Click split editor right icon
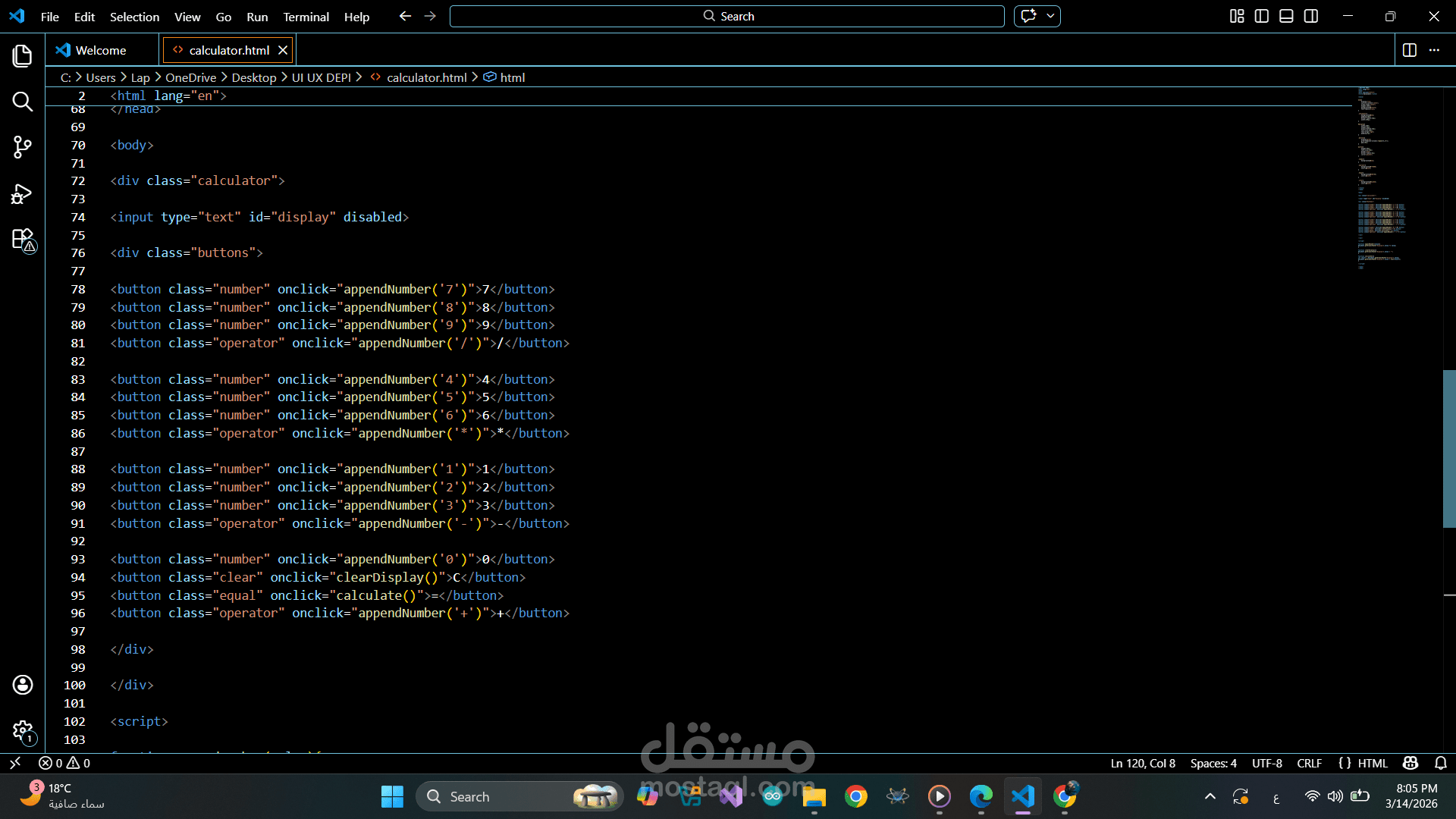The height and width of the screenshot is (819, 1456). tap(1409, 50)
